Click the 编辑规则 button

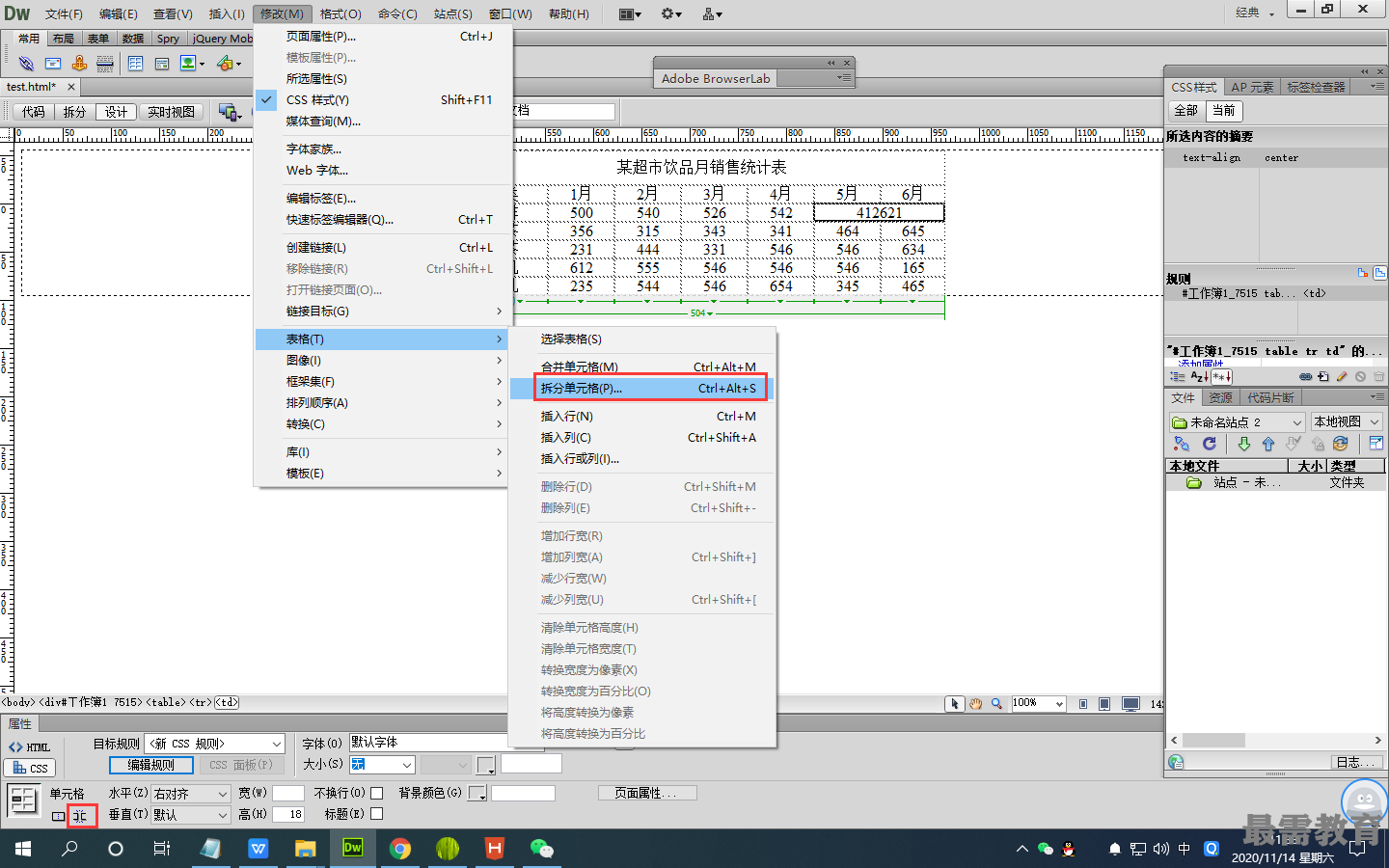[150, 765]
